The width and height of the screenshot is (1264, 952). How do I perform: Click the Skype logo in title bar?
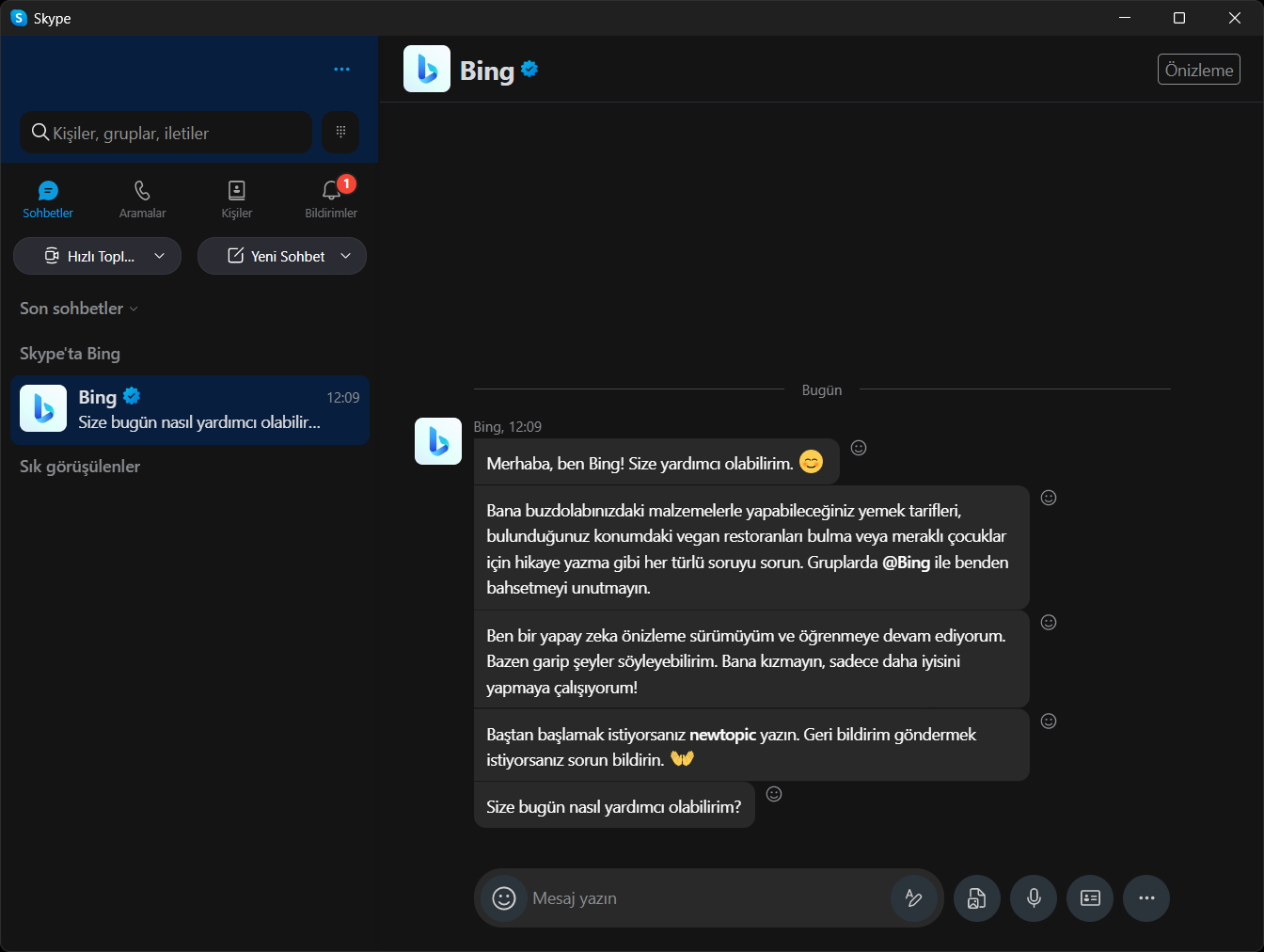(x=19, y=18)
